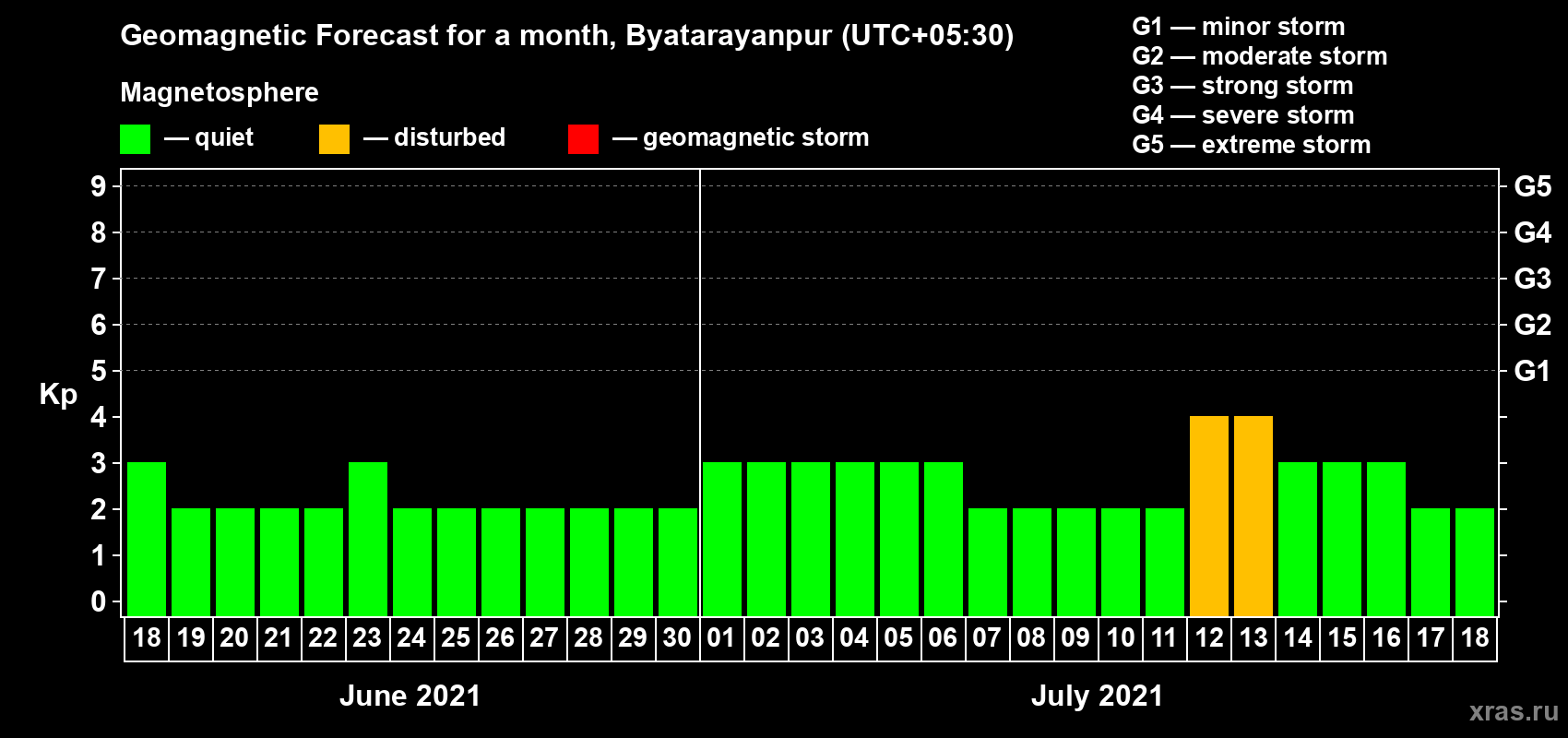Click the G2 label on right axis
Screen dimensions: 1568x738
tap(1533, 325)
